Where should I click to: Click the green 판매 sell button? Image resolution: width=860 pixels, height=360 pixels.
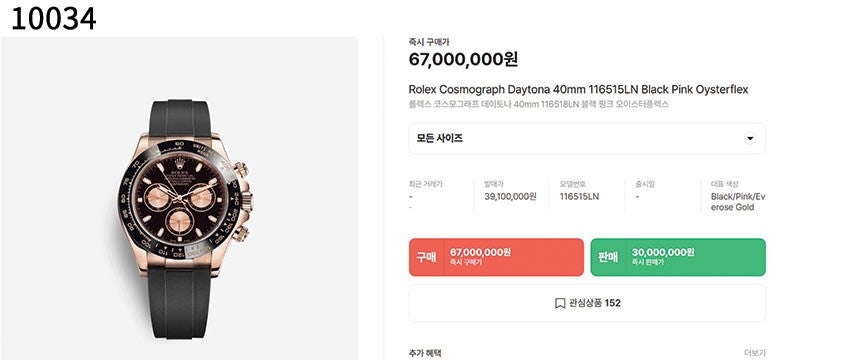point(678,257)
